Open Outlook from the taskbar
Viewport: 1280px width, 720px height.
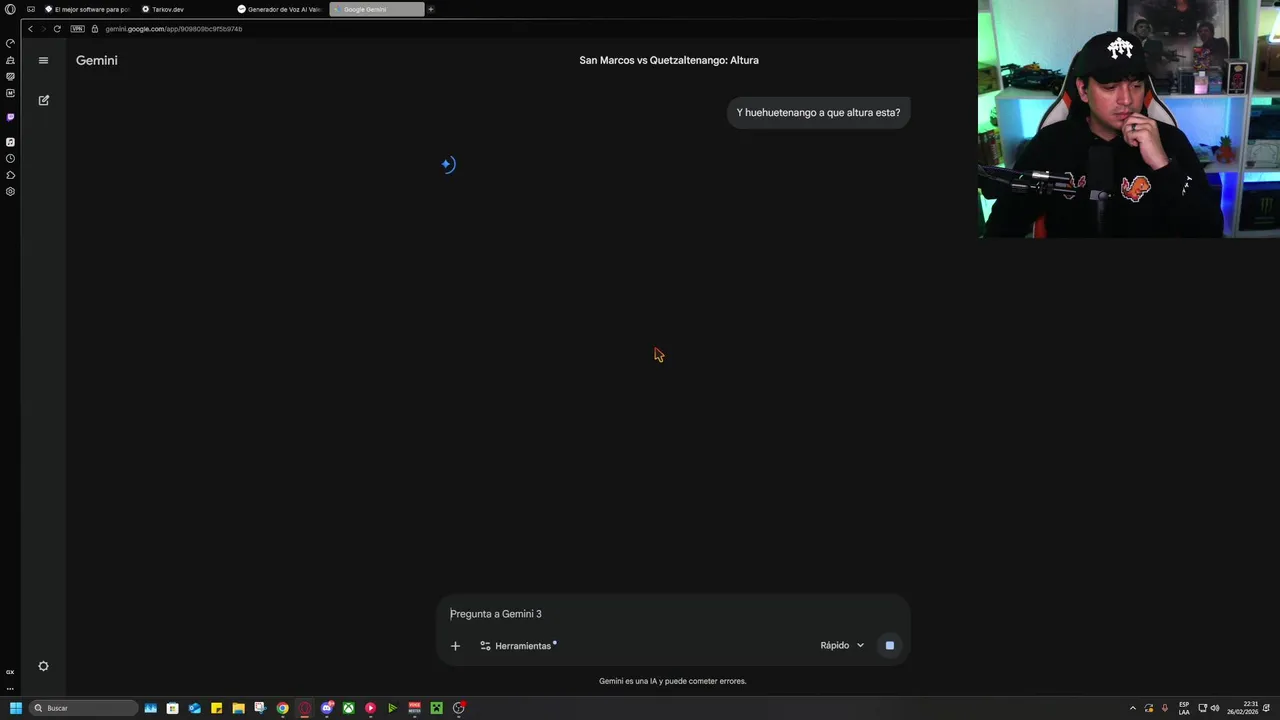point(194,708)
